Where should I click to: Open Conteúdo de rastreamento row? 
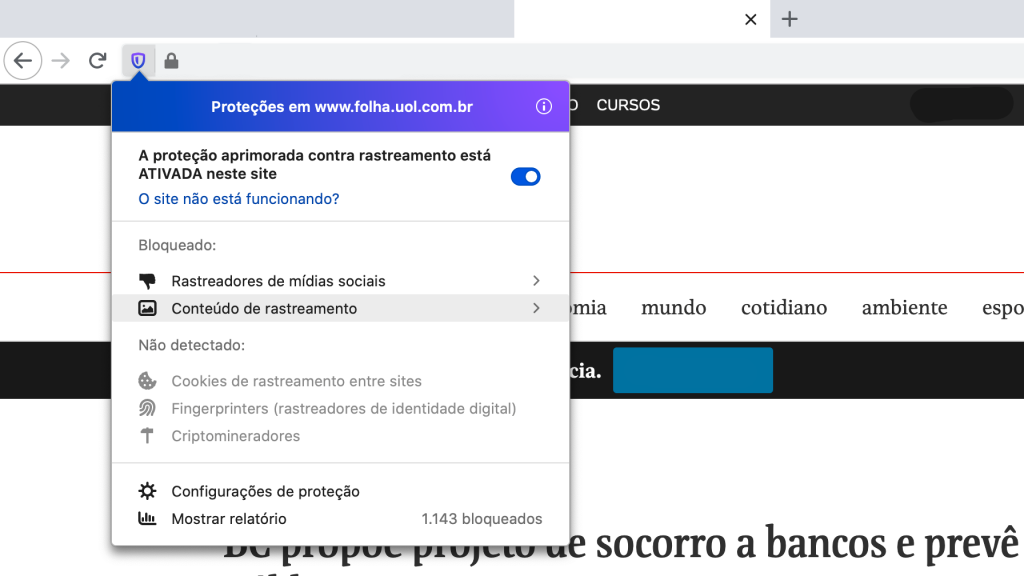pos(340,308)
